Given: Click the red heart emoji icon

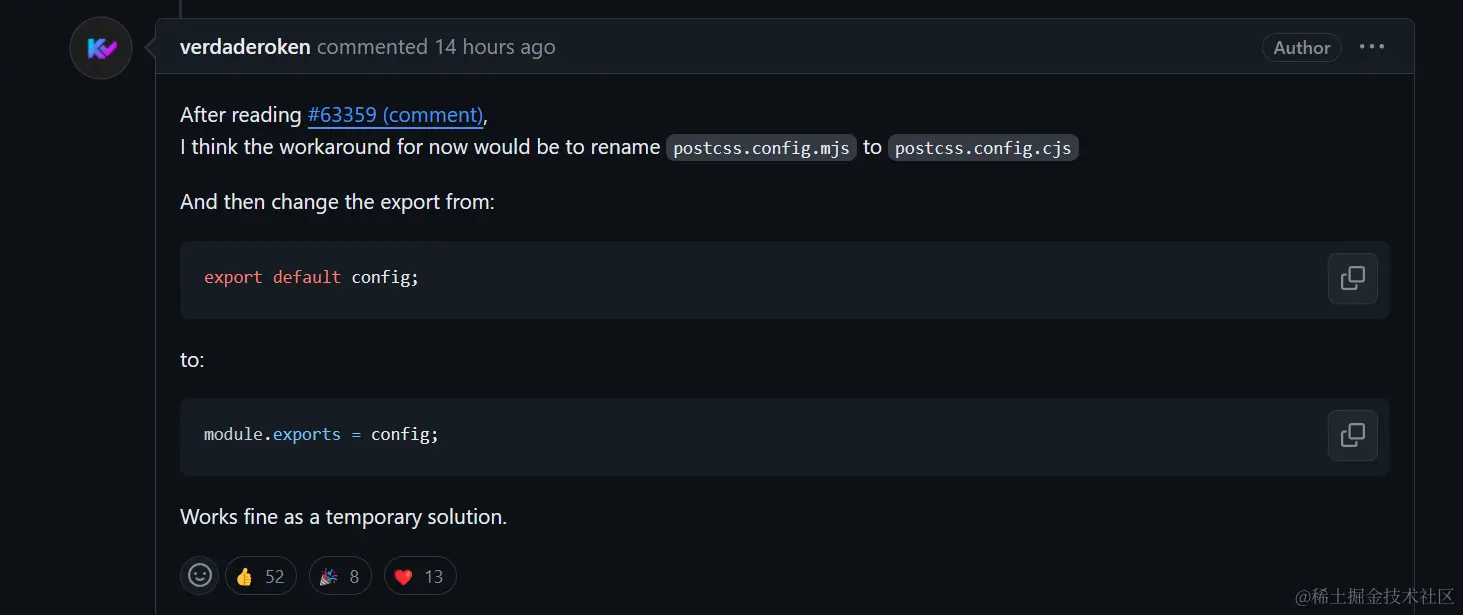Looking at the screenshot, I should (403, 577).
